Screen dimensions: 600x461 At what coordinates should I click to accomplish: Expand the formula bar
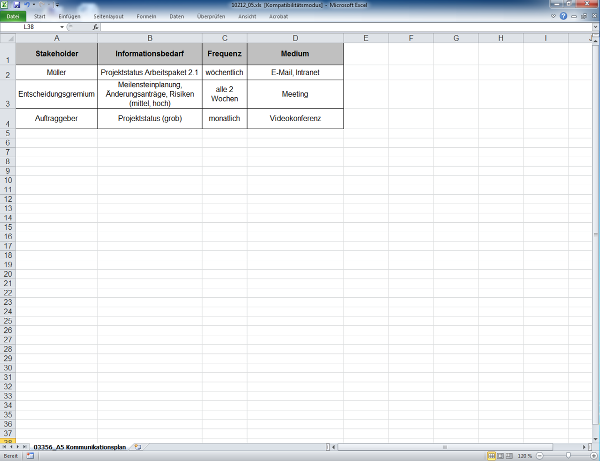[x=593, y=27]
